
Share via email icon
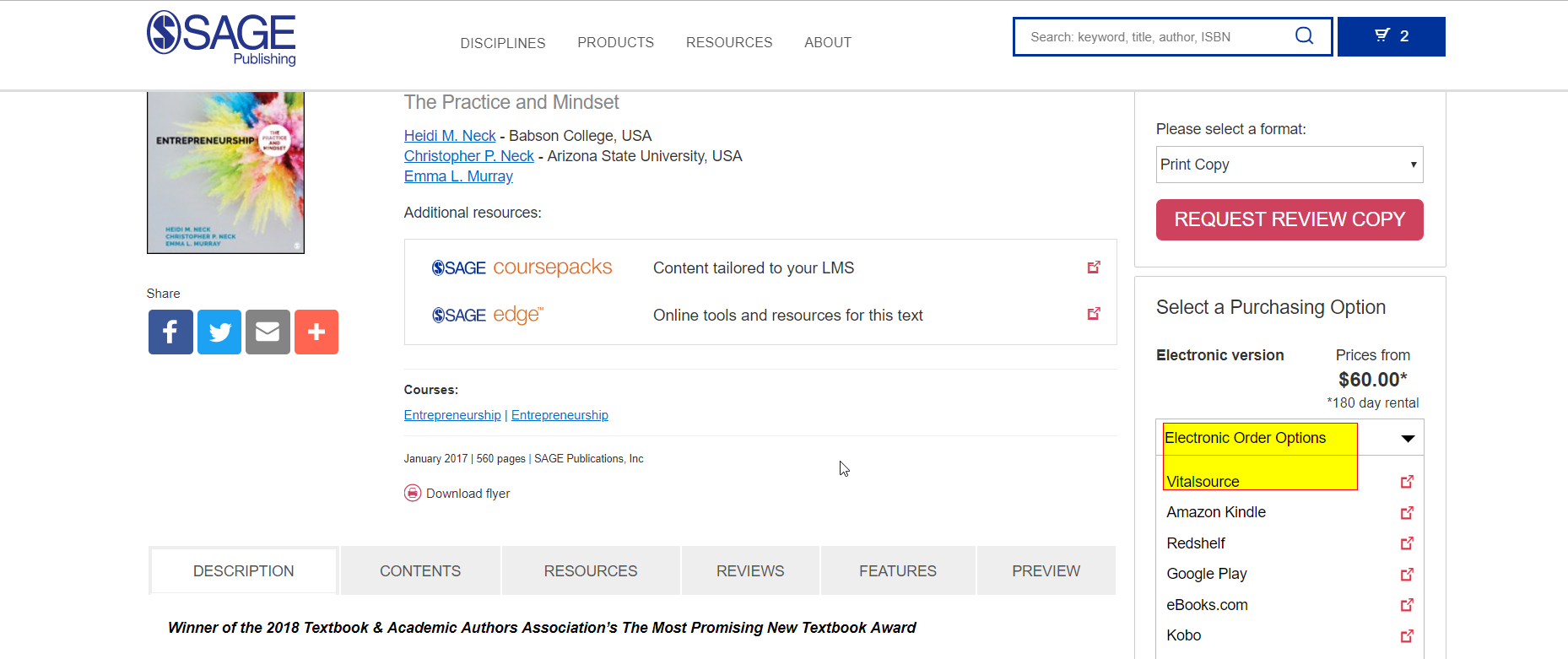point(268,332)
